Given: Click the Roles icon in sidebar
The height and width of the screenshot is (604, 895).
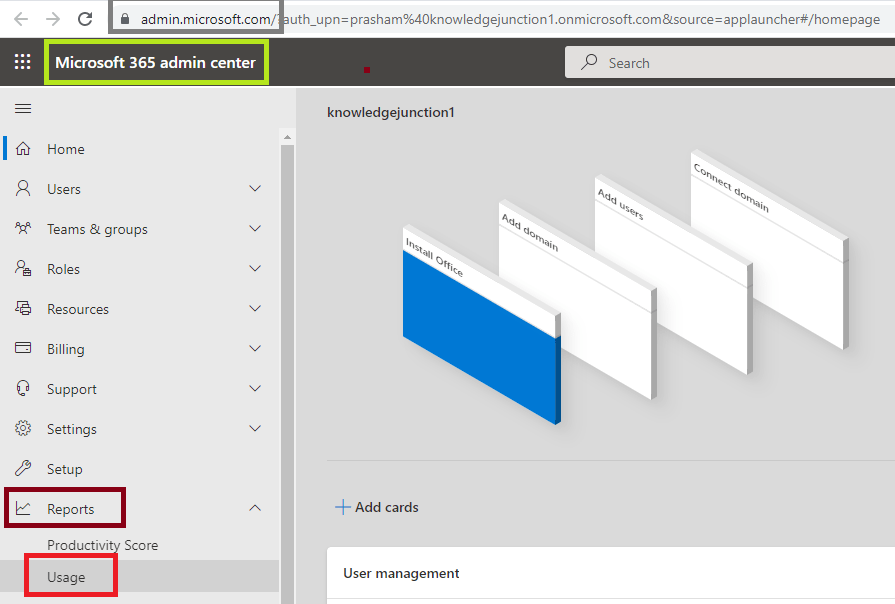Looking at the screenshot, I should click(23, 268).
